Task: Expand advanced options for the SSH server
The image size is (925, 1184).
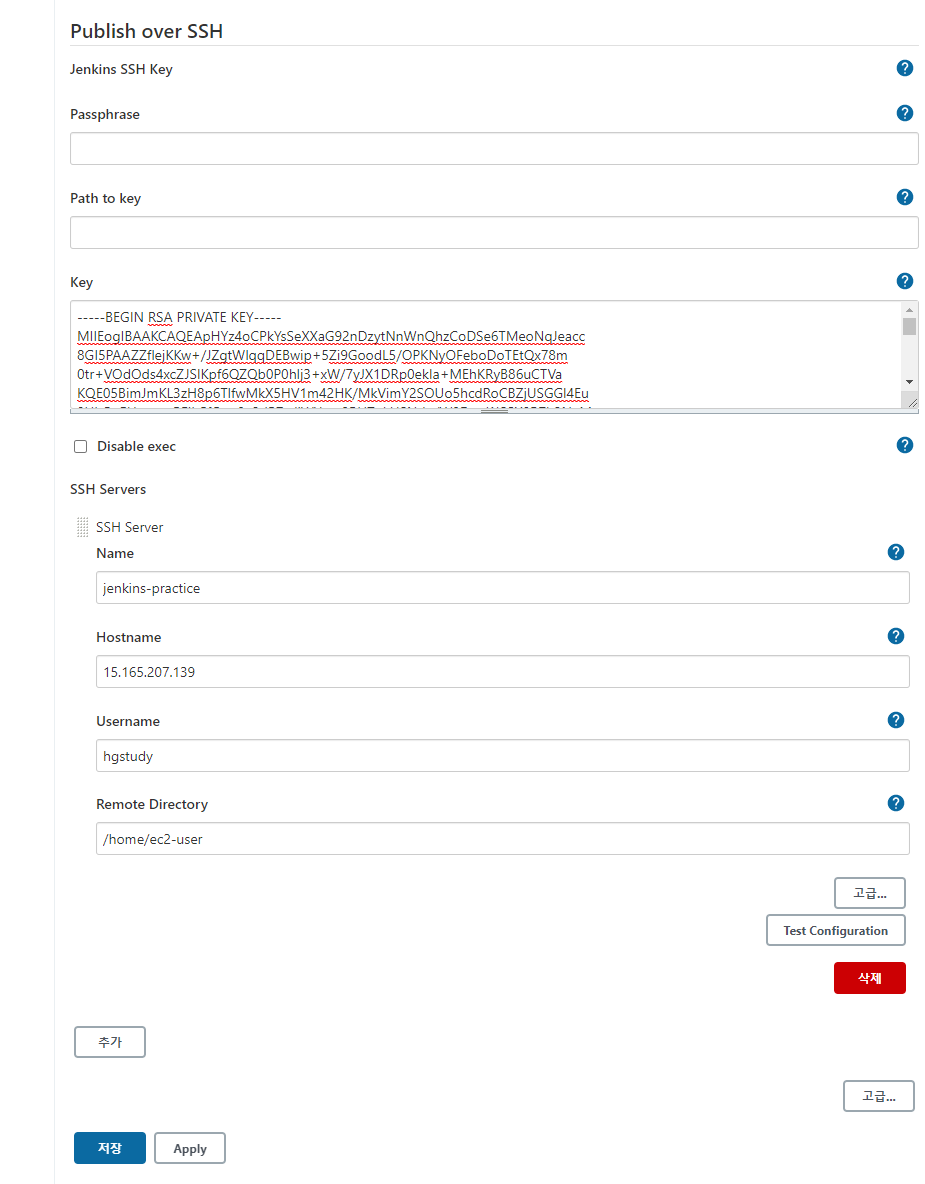Action: [869, 892]
